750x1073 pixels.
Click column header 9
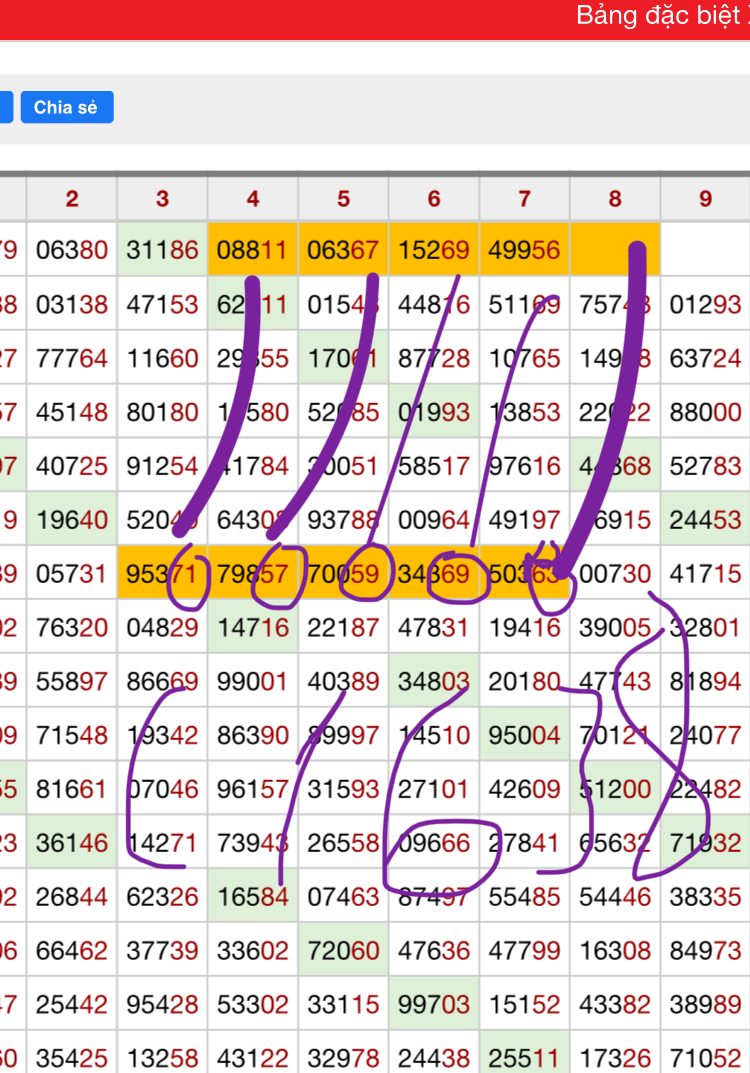705,199
